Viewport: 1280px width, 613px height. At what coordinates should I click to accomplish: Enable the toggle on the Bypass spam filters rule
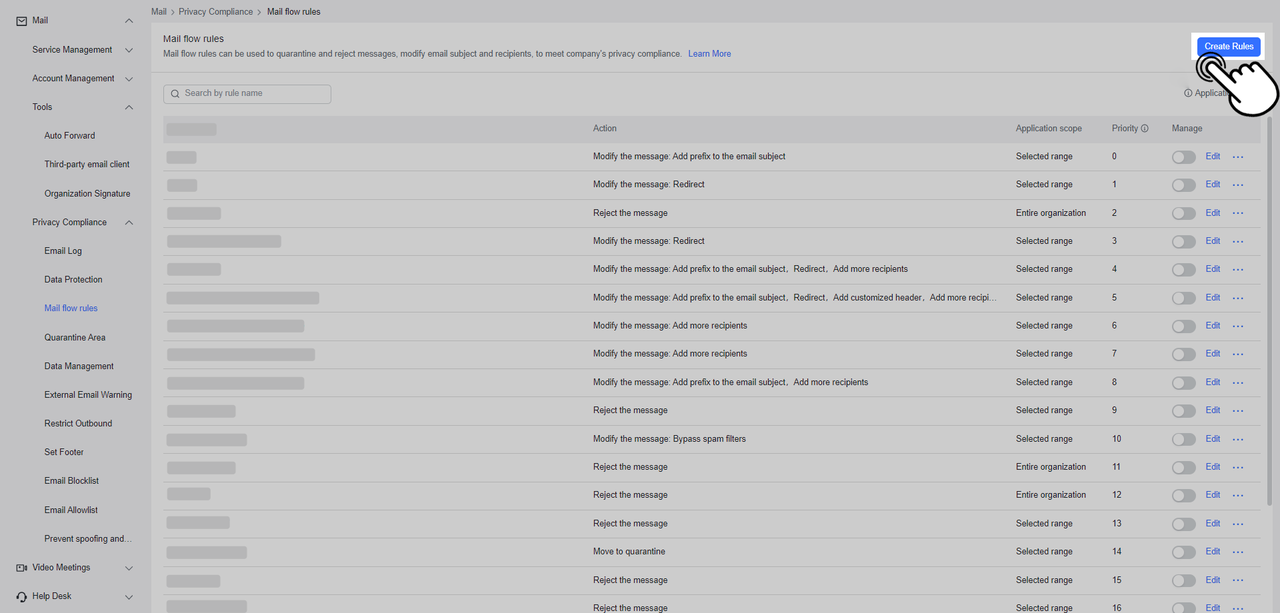pyautogui.click(x=1183, y=438)
